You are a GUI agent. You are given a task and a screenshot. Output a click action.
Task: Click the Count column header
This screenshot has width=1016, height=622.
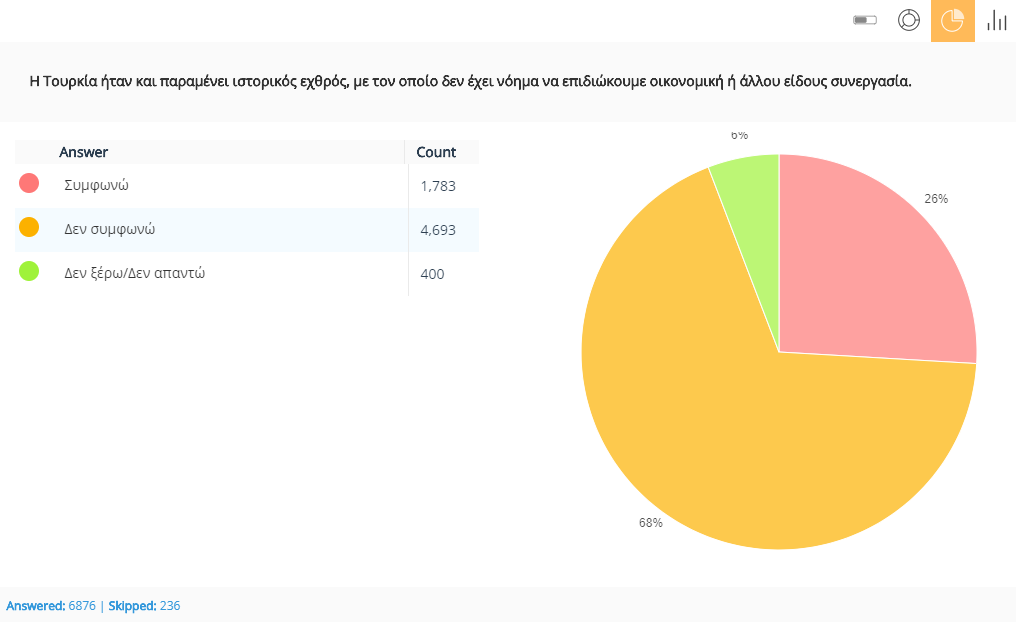[x=436, y=152]
